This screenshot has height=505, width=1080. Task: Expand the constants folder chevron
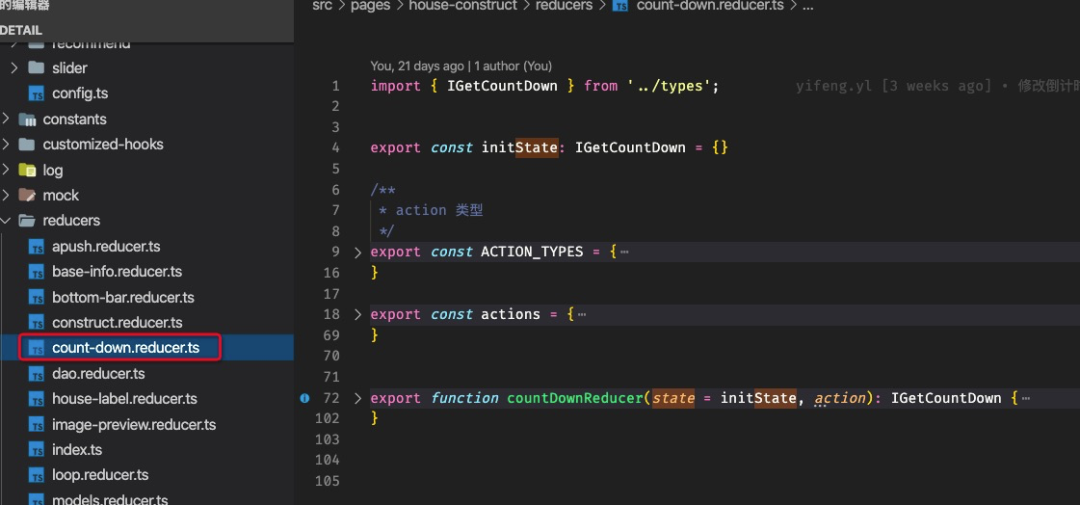[6, 119]
